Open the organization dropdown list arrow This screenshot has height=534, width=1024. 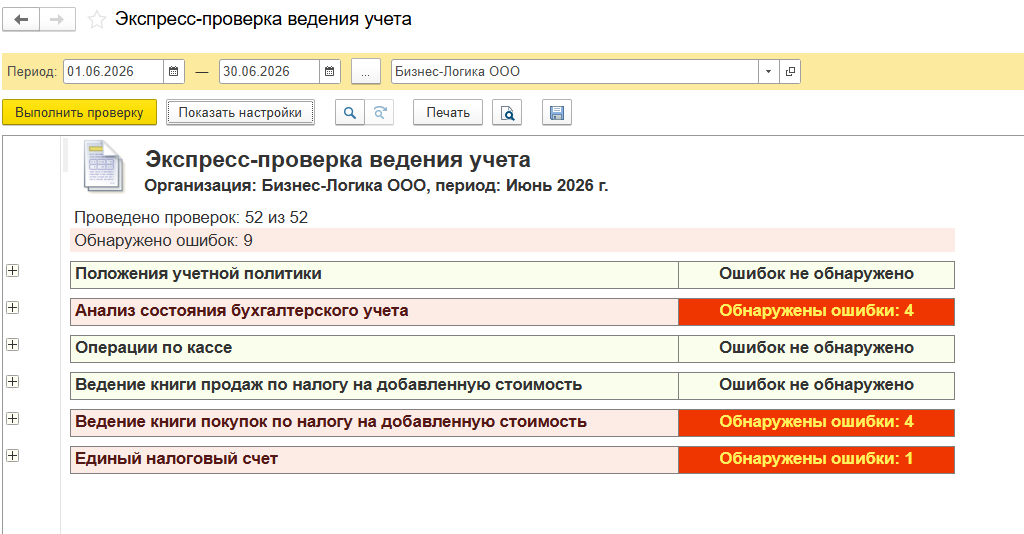(769, 72)
